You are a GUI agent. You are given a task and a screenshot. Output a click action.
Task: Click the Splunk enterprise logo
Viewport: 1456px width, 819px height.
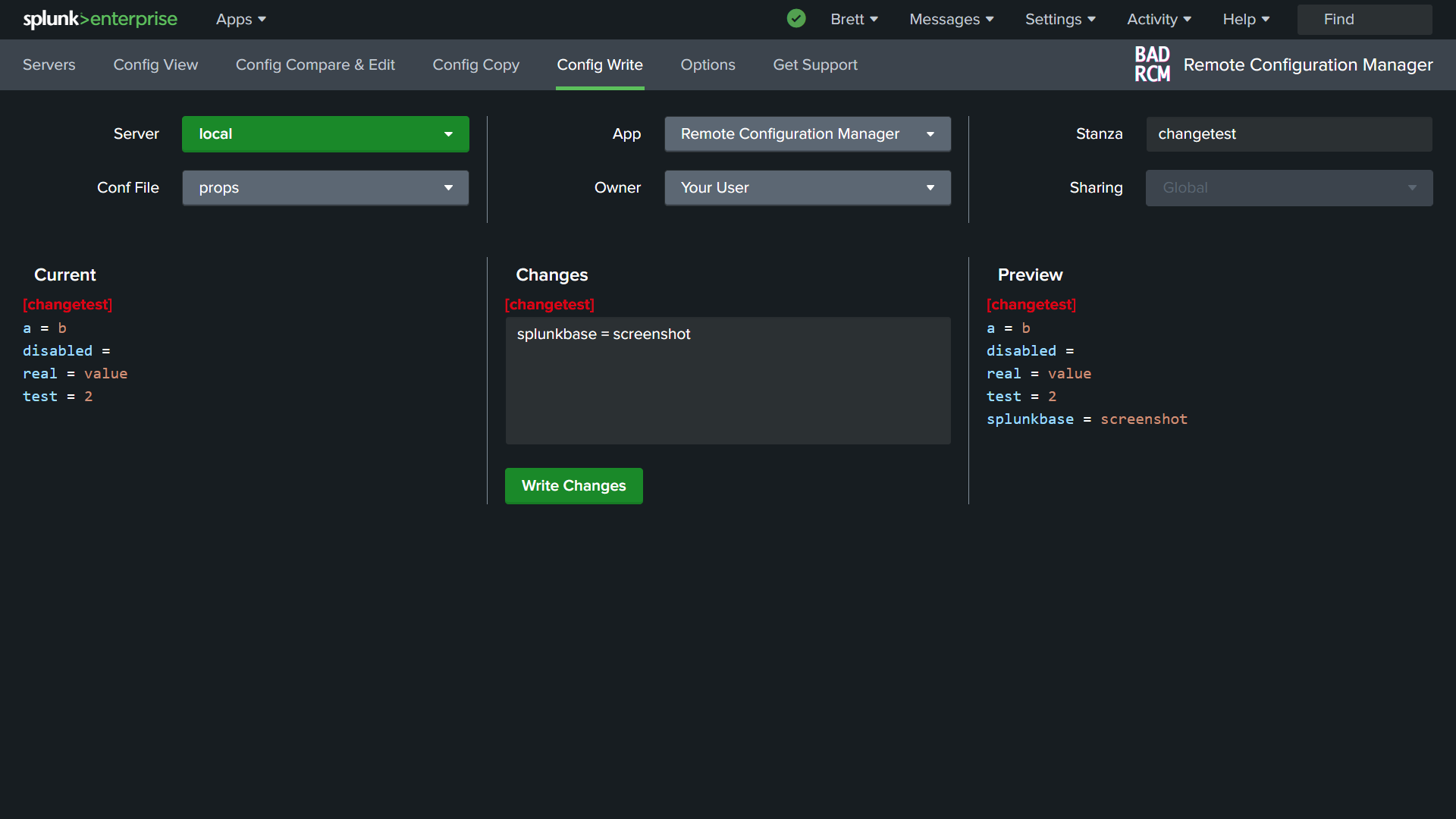100,19
